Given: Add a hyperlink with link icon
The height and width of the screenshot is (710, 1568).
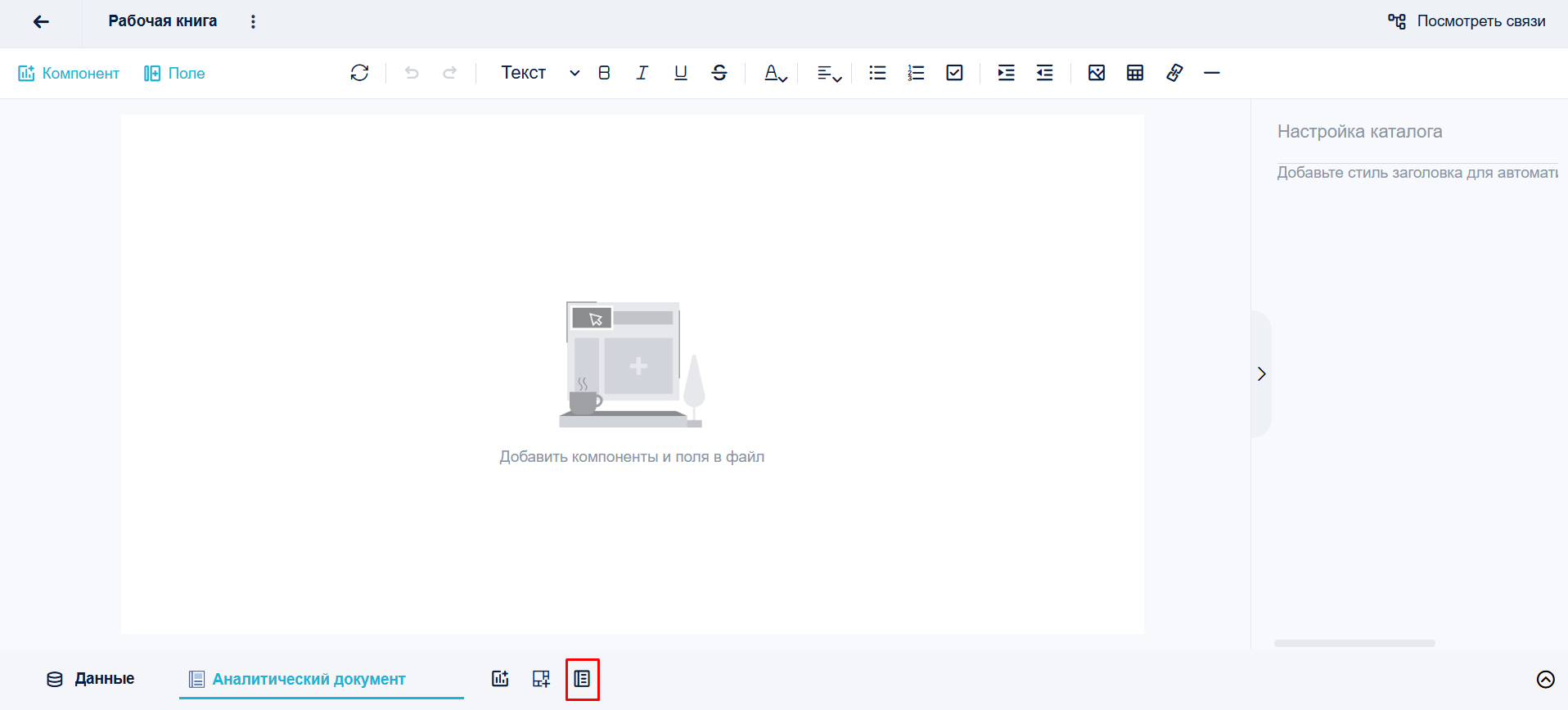Looking at the screenshot, I should click(x=1174, y=73).
